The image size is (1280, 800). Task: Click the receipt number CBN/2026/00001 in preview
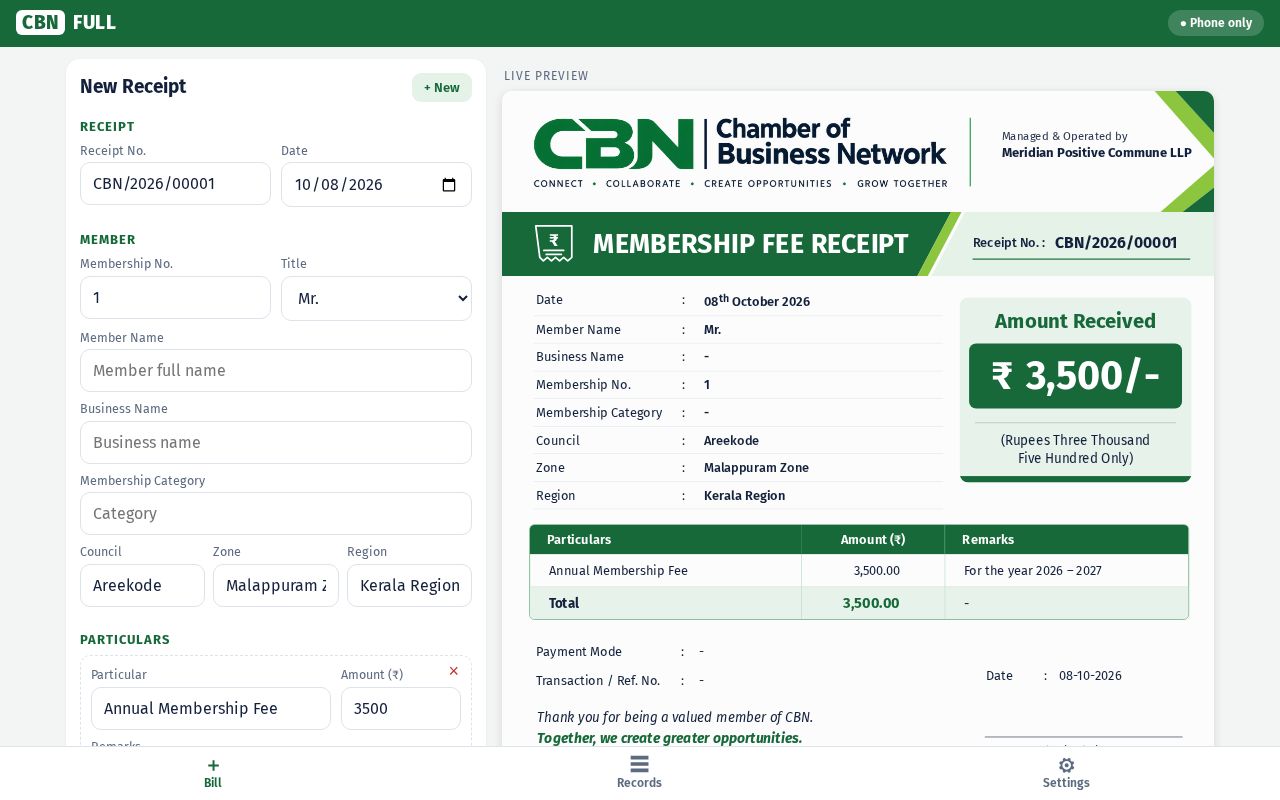[x=1116, y=242]
